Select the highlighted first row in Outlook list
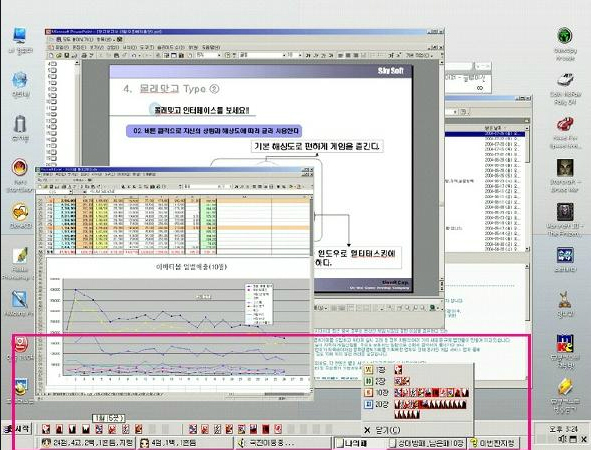 pyautogui.click(x=485, y=134)
